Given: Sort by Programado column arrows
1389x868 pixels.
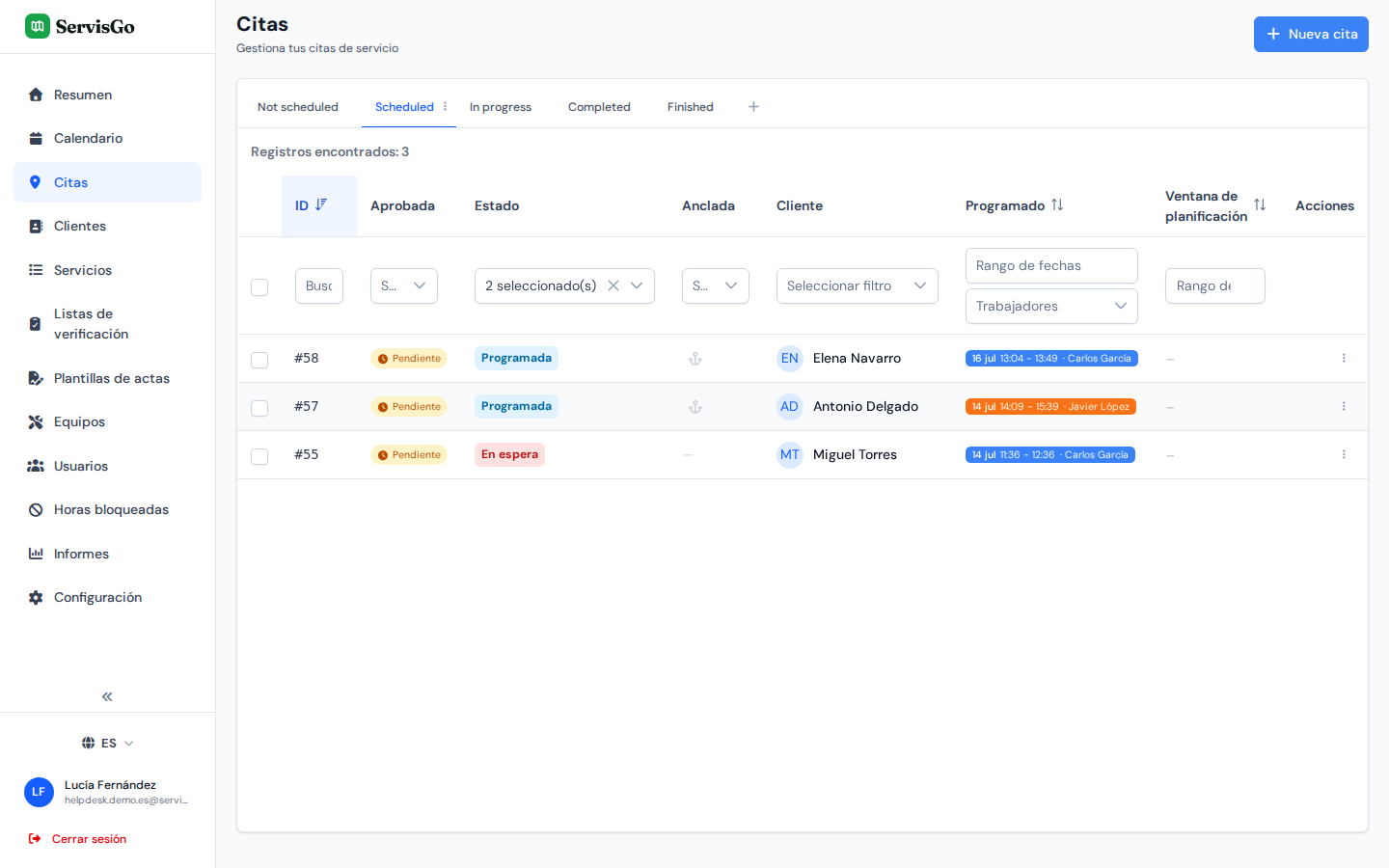Looking at the screenshot, I should point(1057,204).
